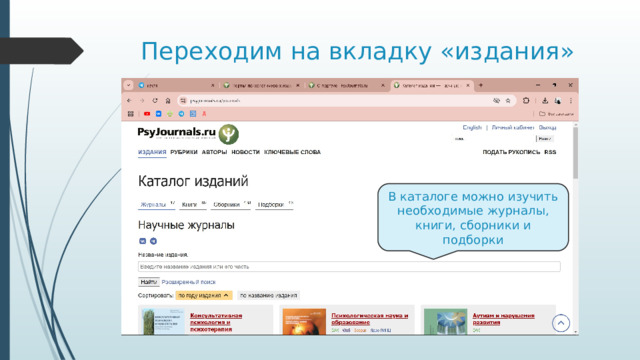Open the КЛЮЧЕВЫЕ СЛОВА menu item
Screen dimensions: 640x360
(x=292, y=152)
